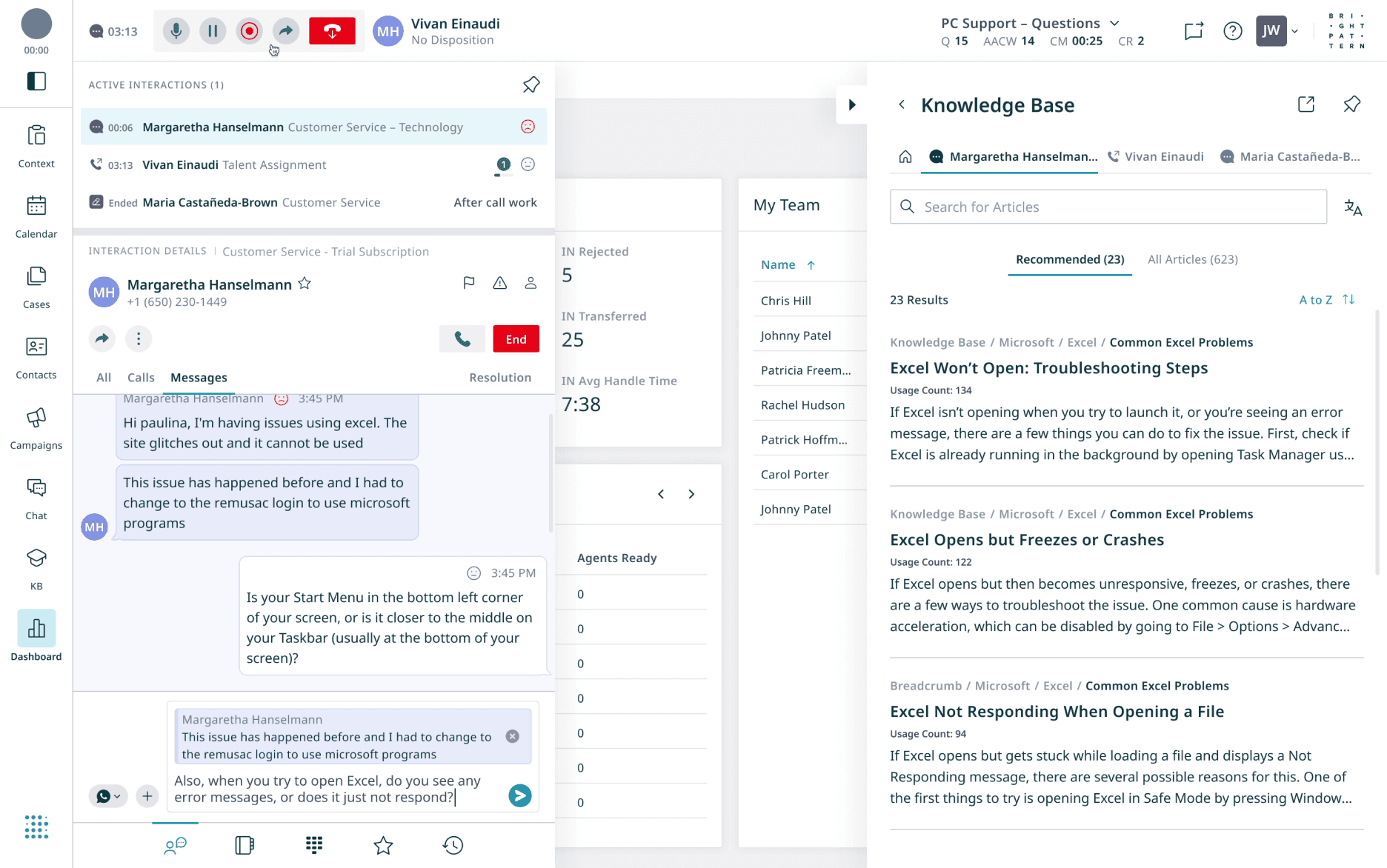Remove the quoted reply from message box
Viewport: 1387px width, 868px height.
[512, 736]
